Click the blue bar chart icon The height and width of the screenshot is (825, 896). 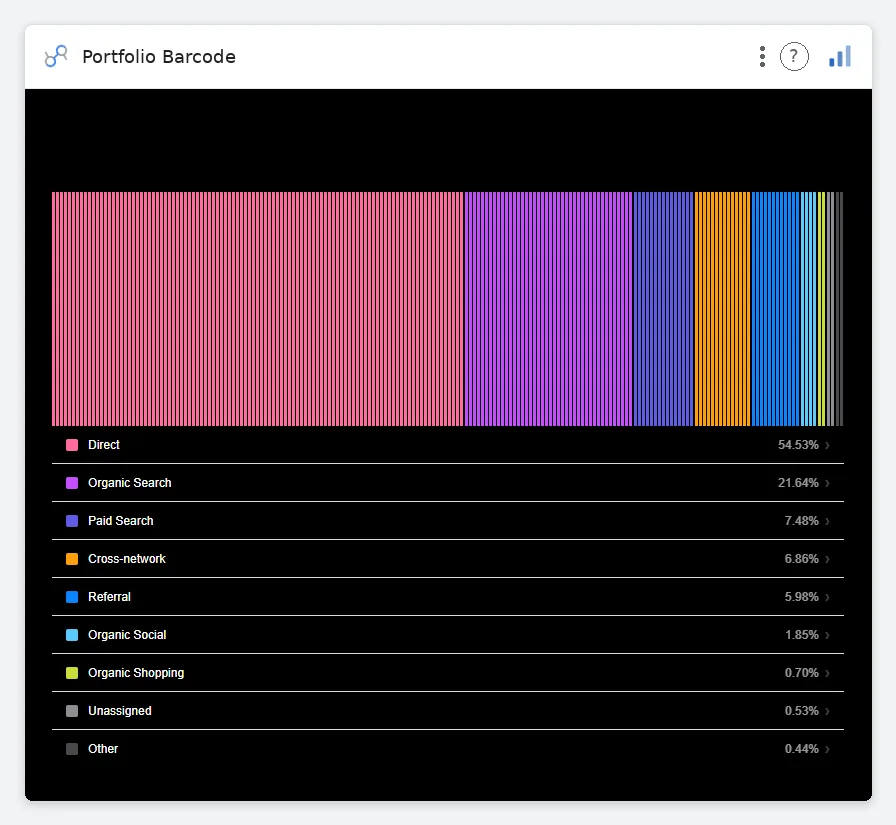(840, 57)
